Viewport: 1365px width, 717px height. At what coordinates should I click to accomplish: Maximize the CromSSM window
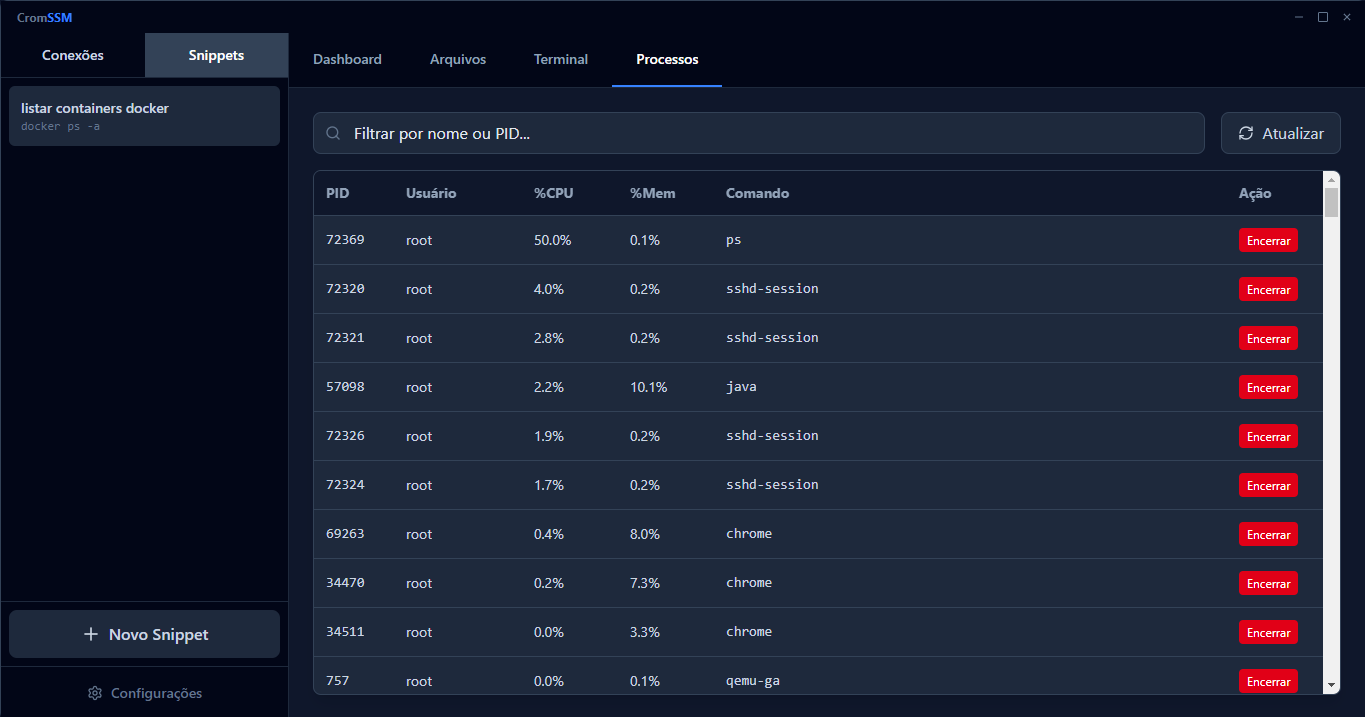pos(1322,17)
